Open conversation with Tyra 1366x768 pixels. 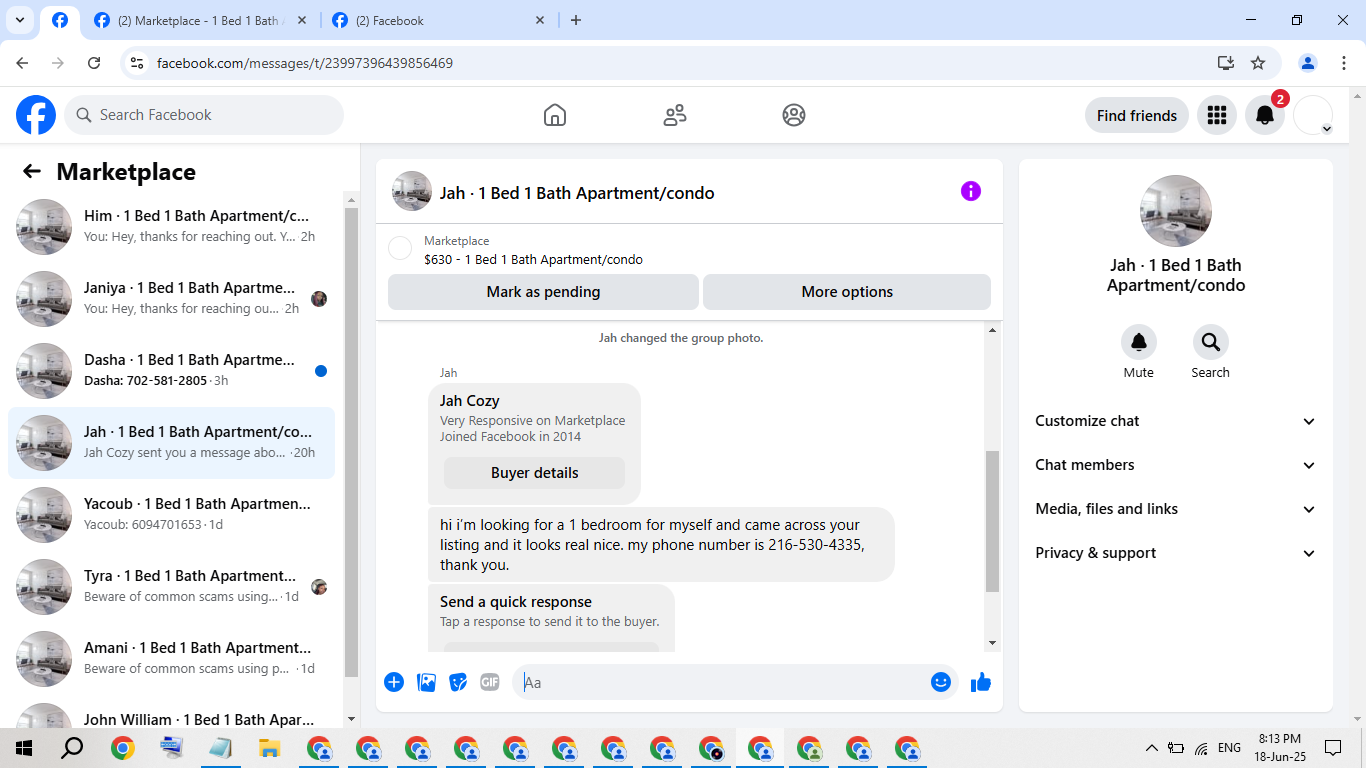pos(171,587)
